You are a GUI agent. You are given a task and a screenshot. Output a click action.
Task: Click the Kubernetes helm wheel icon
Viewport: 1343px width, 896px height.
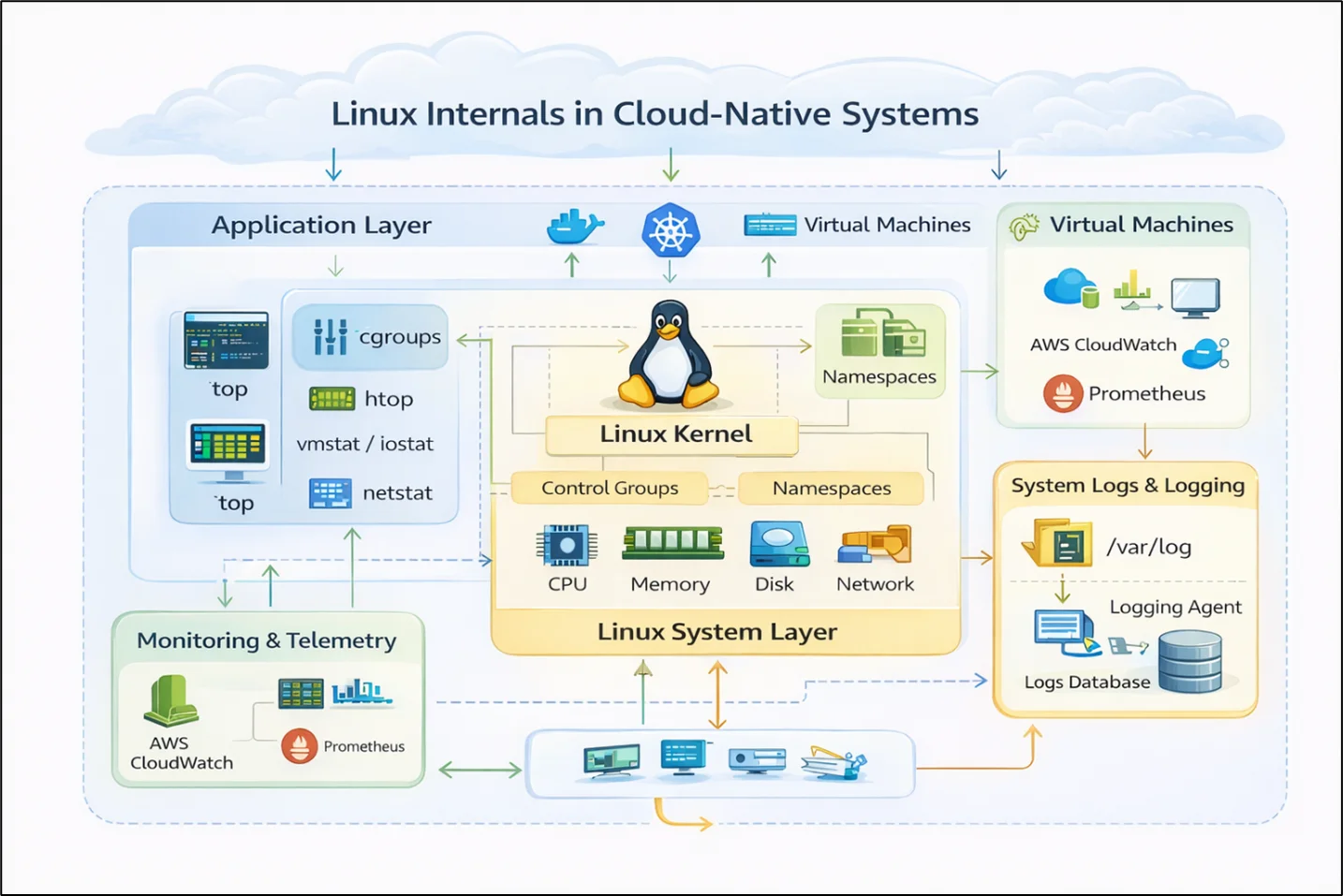[x=671, y=230]
